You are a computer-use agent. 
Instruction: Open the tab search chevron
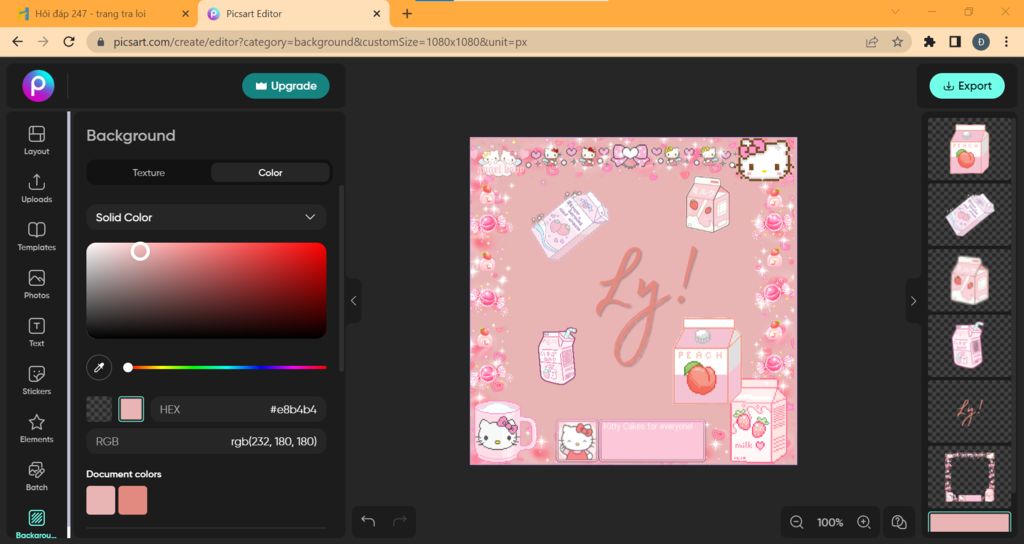[x=895, y=12]
